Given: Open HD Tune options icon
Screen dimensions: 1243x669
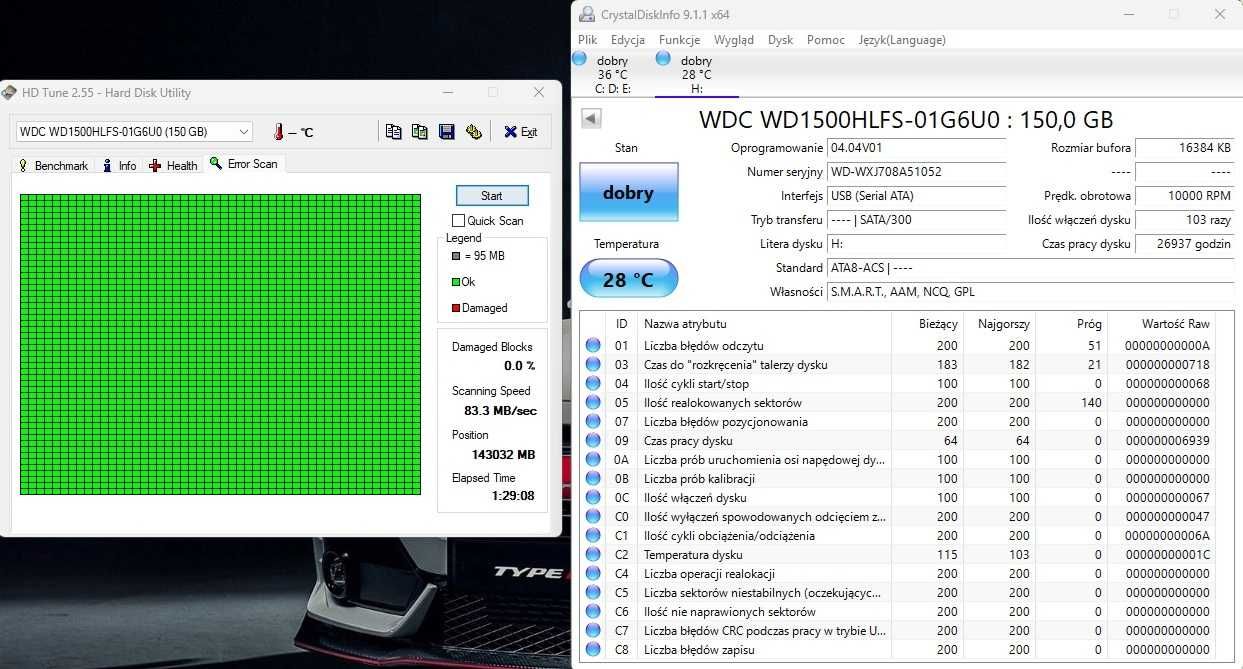Looking at the screenshot, I should point(474,131).
